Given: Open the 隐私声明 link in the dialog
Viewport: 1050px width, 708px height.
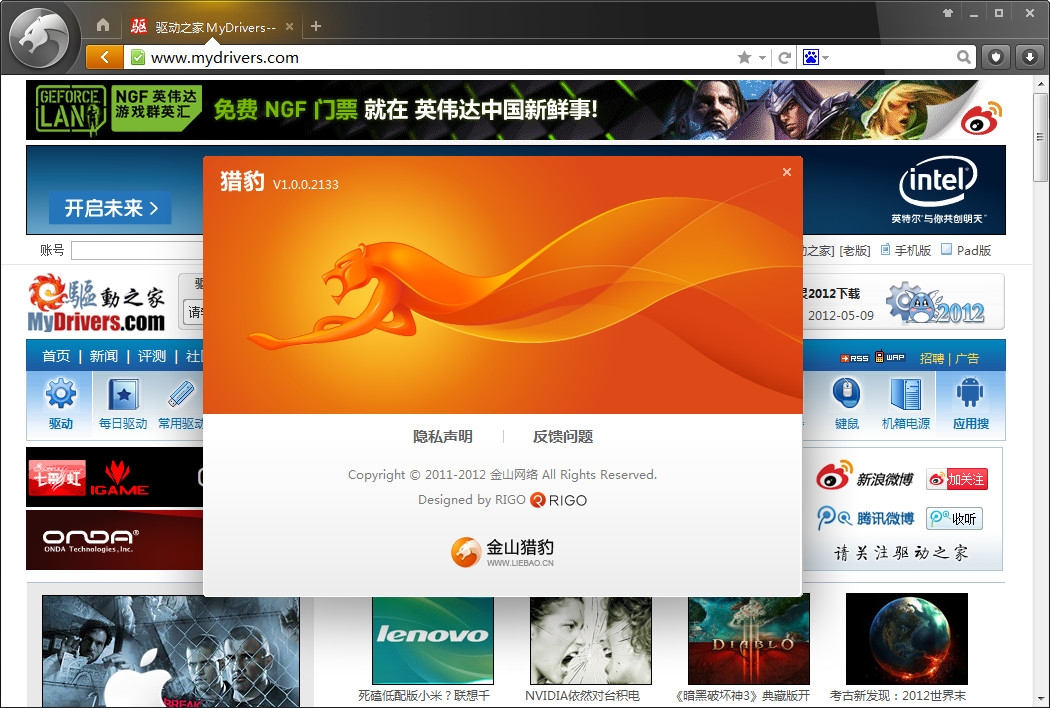Looking at the screenshot, I should 443,437.
